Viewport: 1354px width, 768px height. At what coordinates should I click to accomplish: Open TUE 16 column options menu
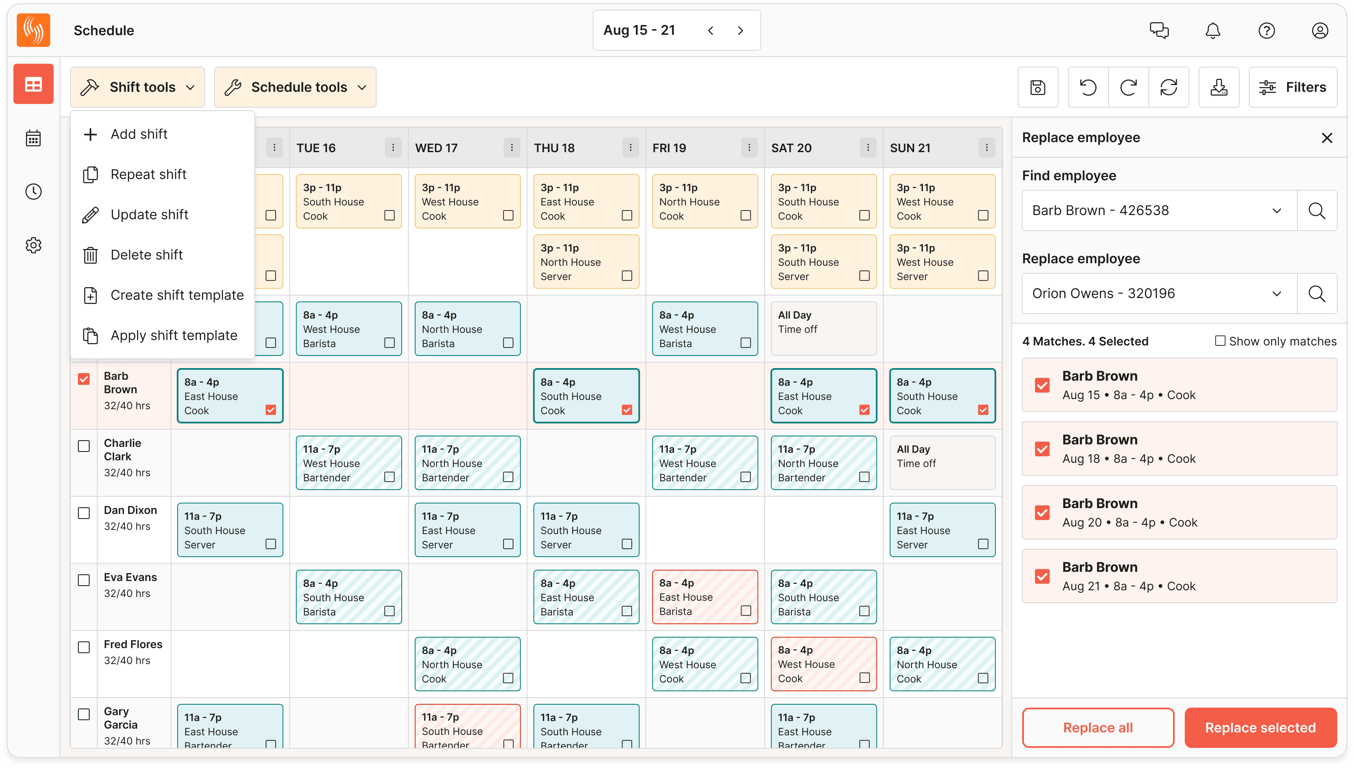[393, 148]
